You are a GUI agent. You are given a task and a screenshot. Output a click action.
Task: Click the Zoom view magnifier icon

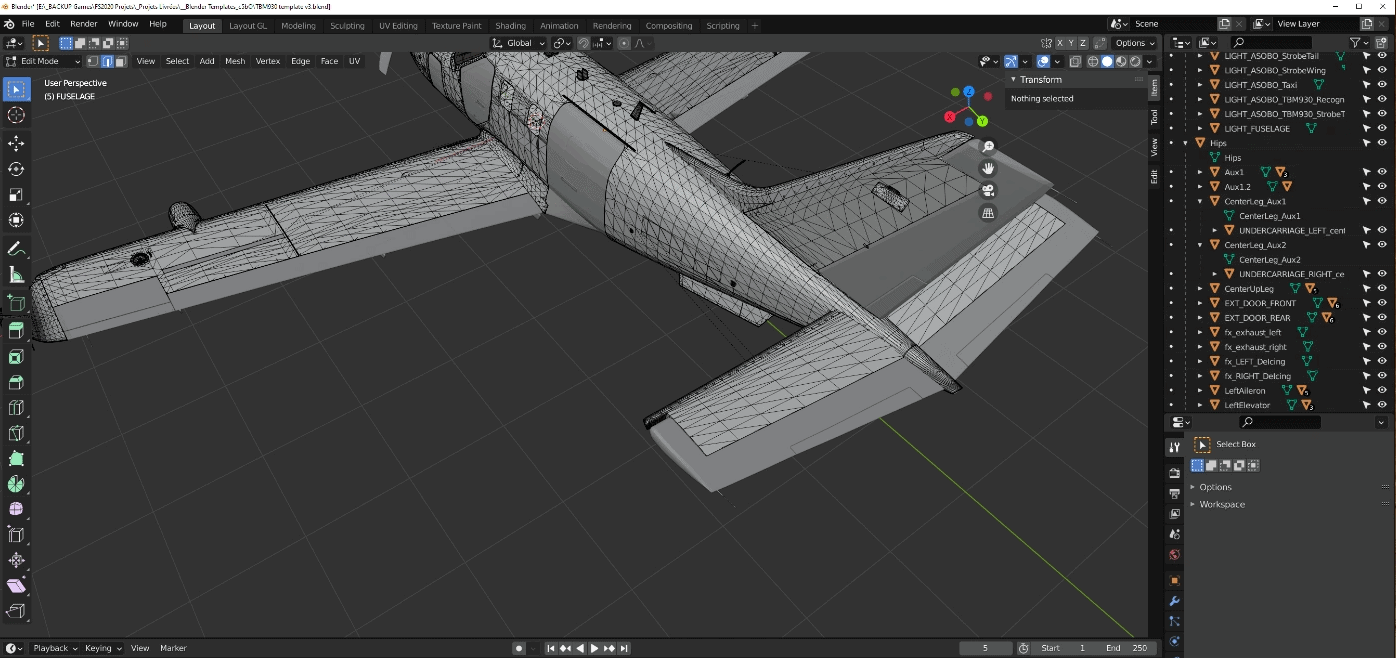(x=988, y=147)
